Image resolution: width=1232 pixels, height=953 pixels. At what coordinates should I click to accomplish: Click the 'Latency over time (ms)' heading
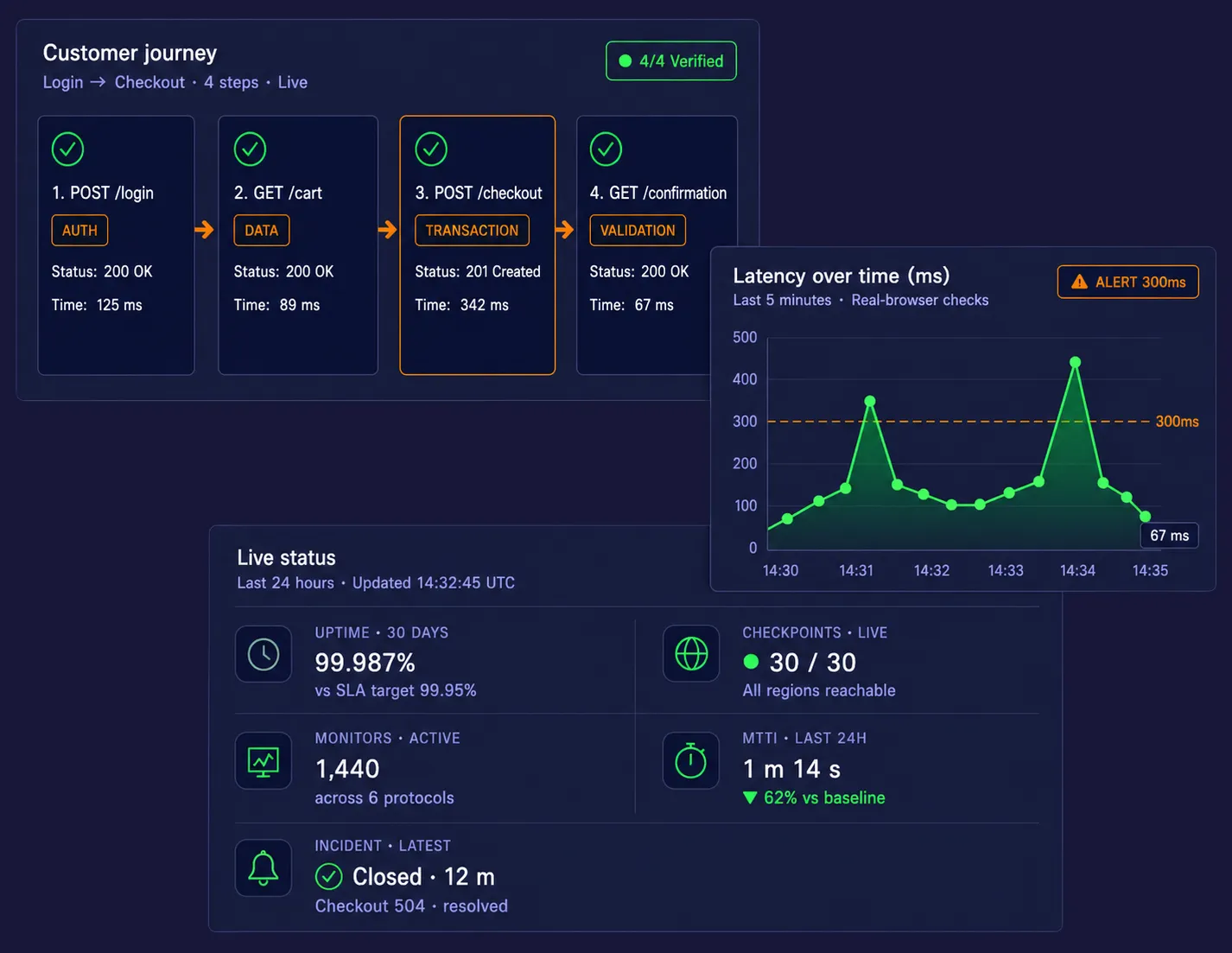(x=841, y=276)
